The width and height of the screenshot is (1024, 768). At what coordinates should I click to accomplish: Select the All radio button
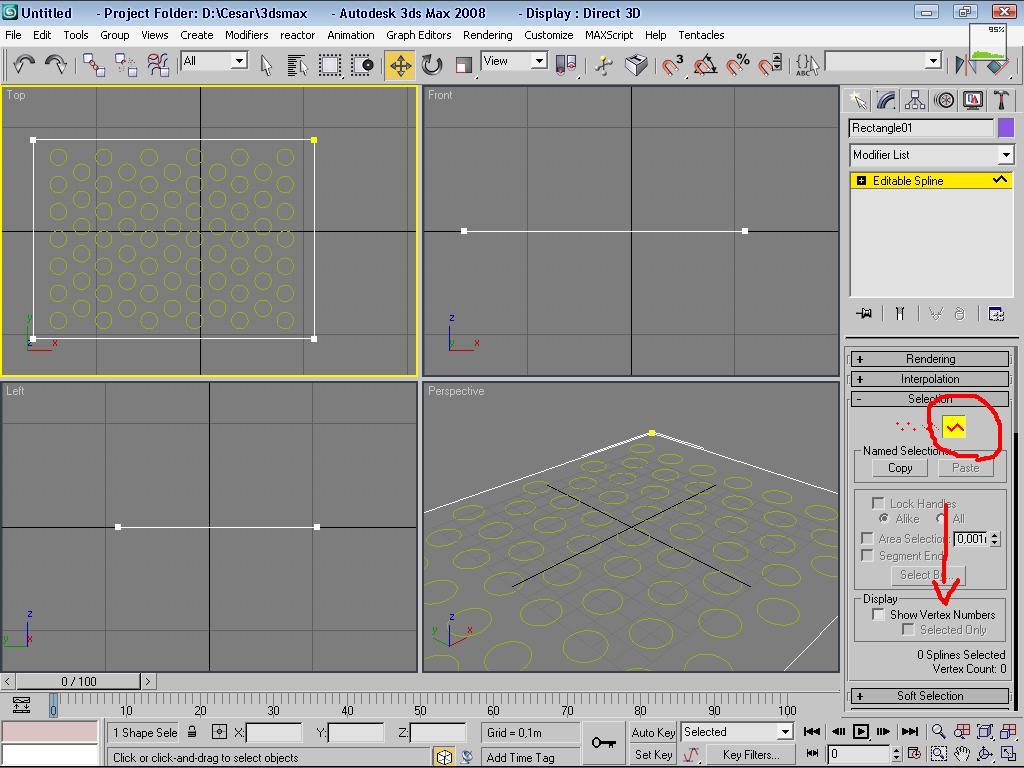coord(941,519)
